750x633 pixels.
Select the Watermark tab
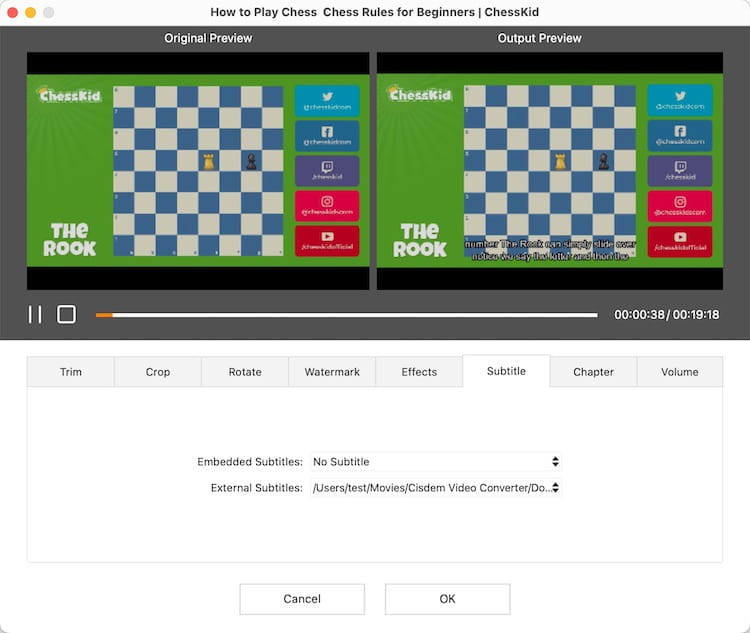pos(332,372)
